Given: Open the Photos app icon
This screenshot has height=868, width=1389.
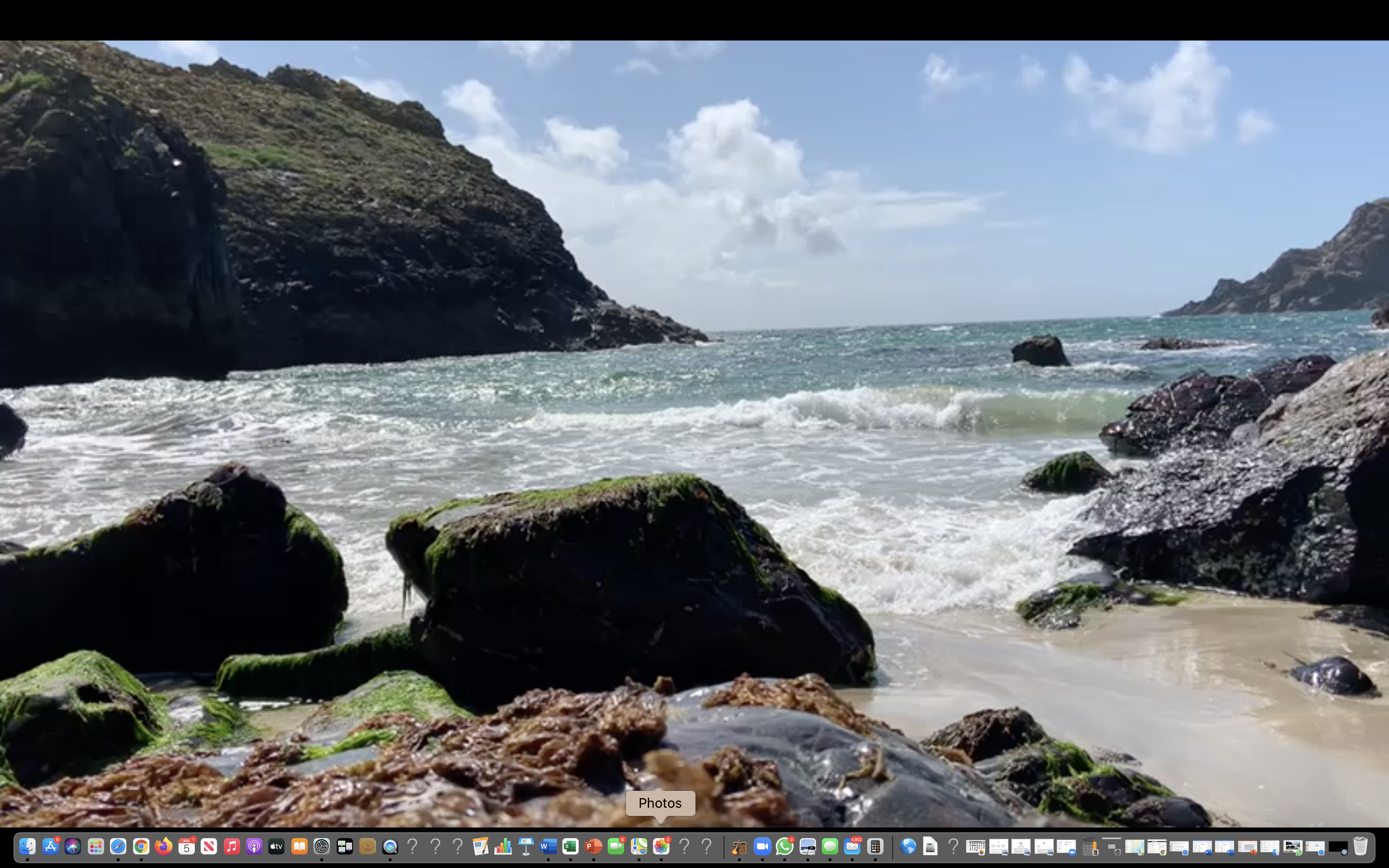Looking at the screenshot, I should (x=661, y=846).
